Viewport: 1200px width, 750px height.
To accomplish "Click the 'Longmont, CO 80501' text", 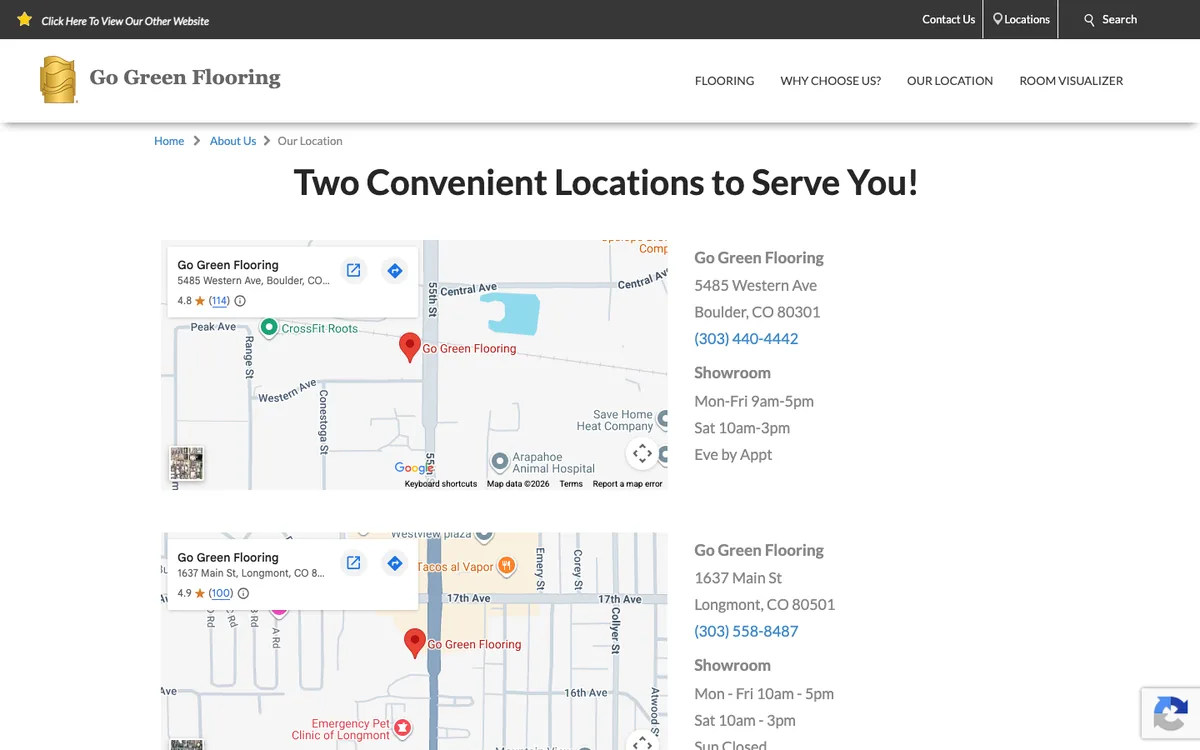I will [x=765, y=604].
